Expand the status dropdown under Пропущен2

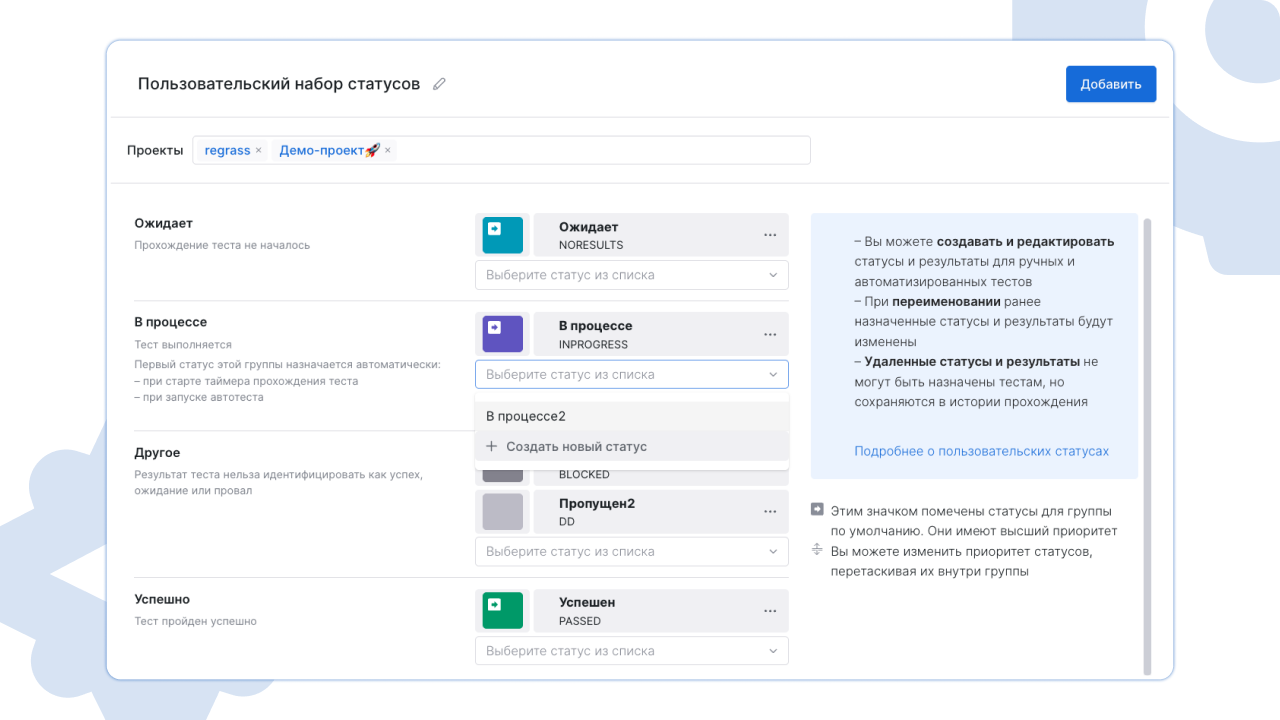tap(631, 551)
